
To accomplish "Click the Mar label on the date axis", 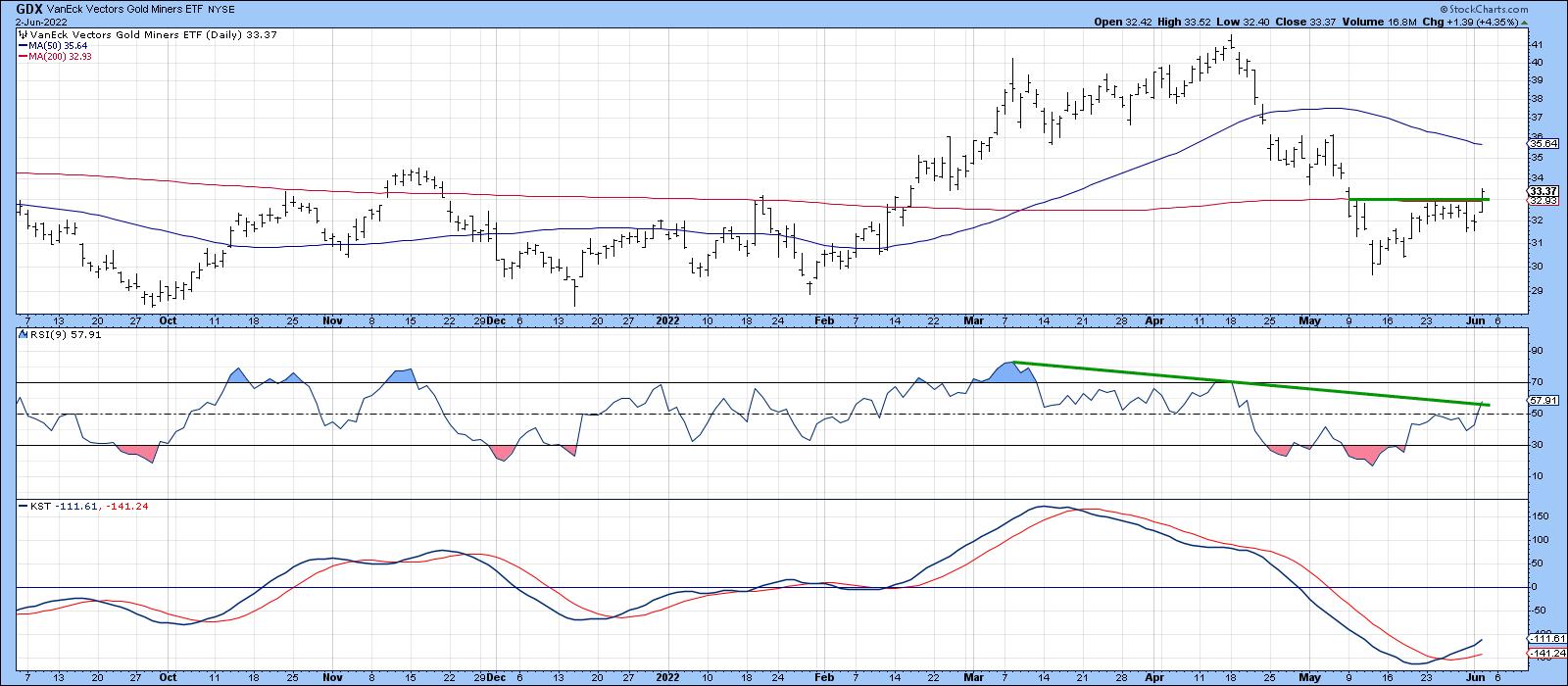I will tap(971, 320).
